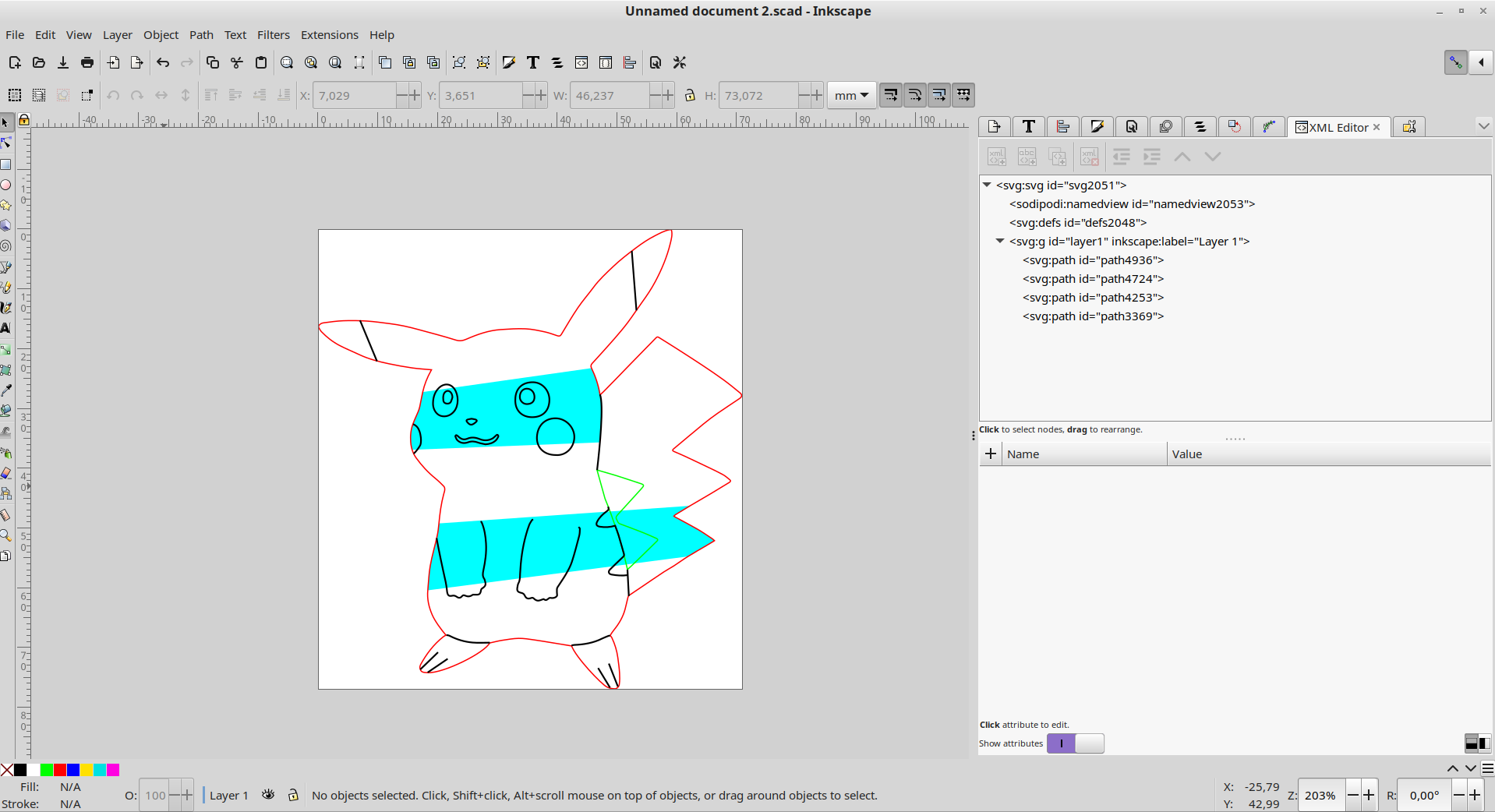The image size is (1495, 812).
Task: Open the Layer menu
Action: pos(118,35)
